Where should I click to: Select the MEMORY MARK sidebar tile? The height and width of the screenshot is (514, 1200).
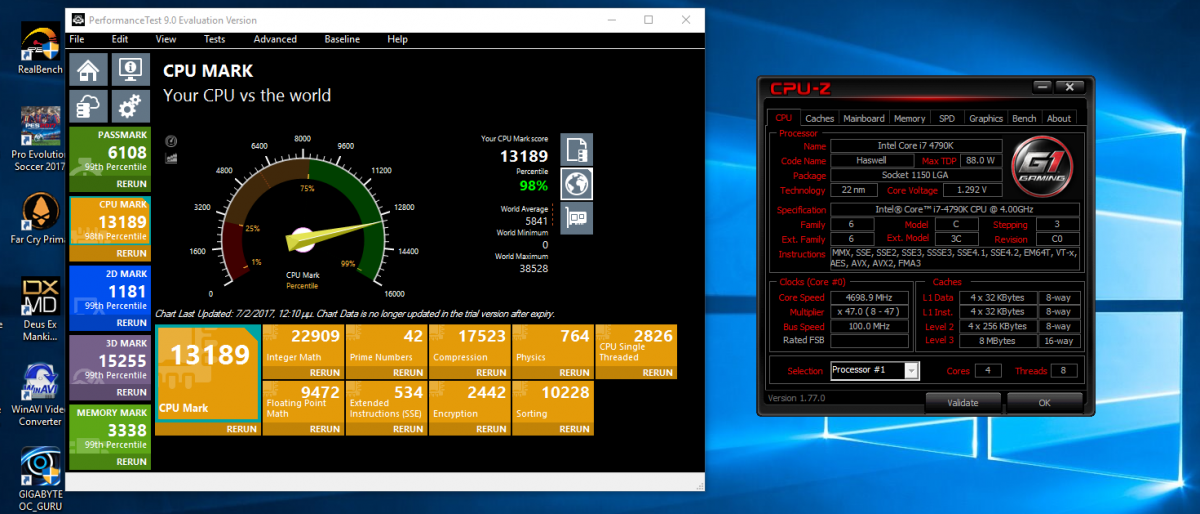click(x=110, y=437)
